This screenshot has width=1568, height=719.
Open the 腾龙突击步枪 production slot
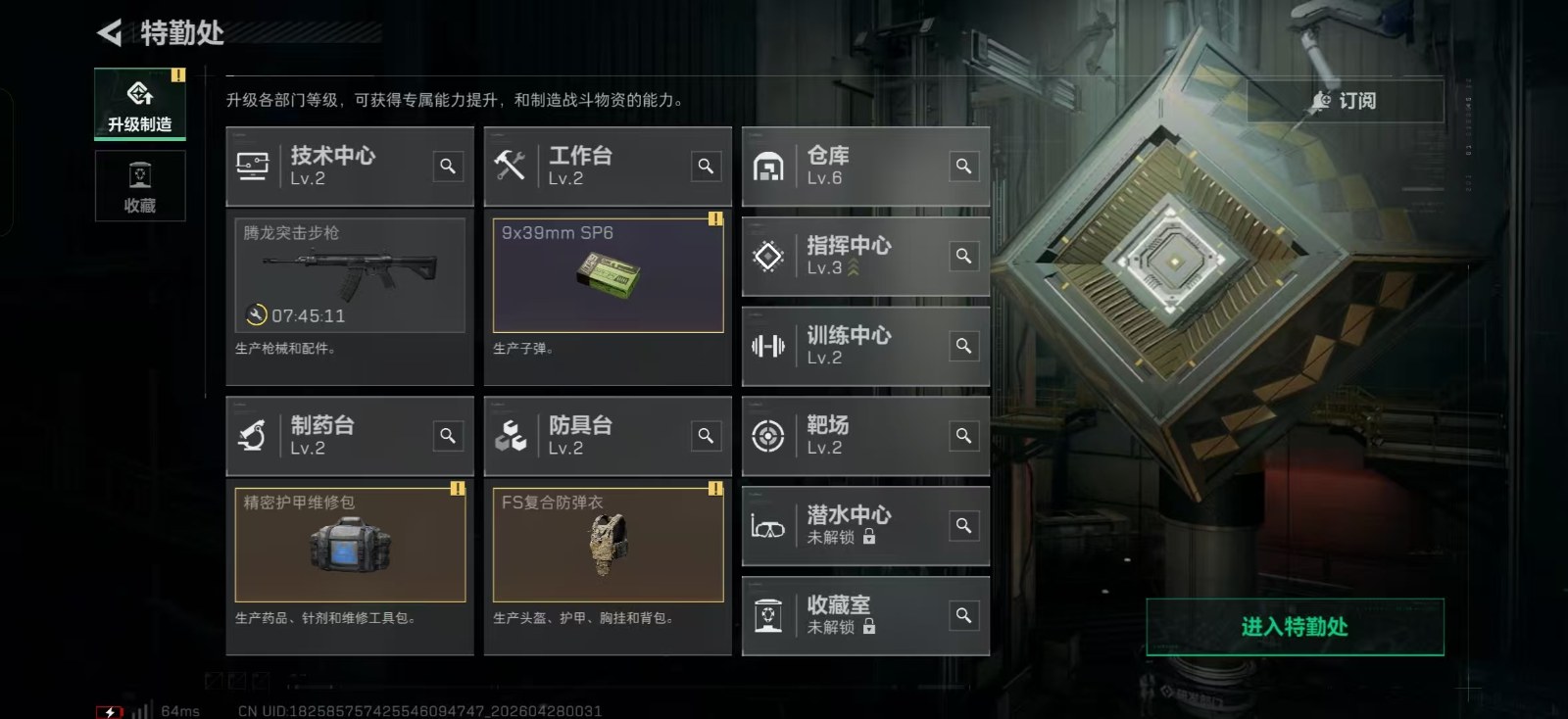click(x=350, y=275)
